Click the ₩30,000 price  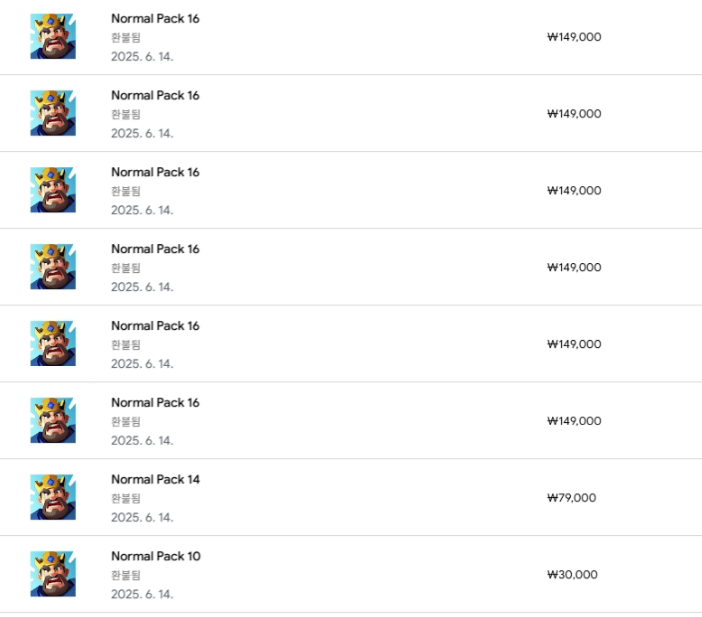click(572, 575)
